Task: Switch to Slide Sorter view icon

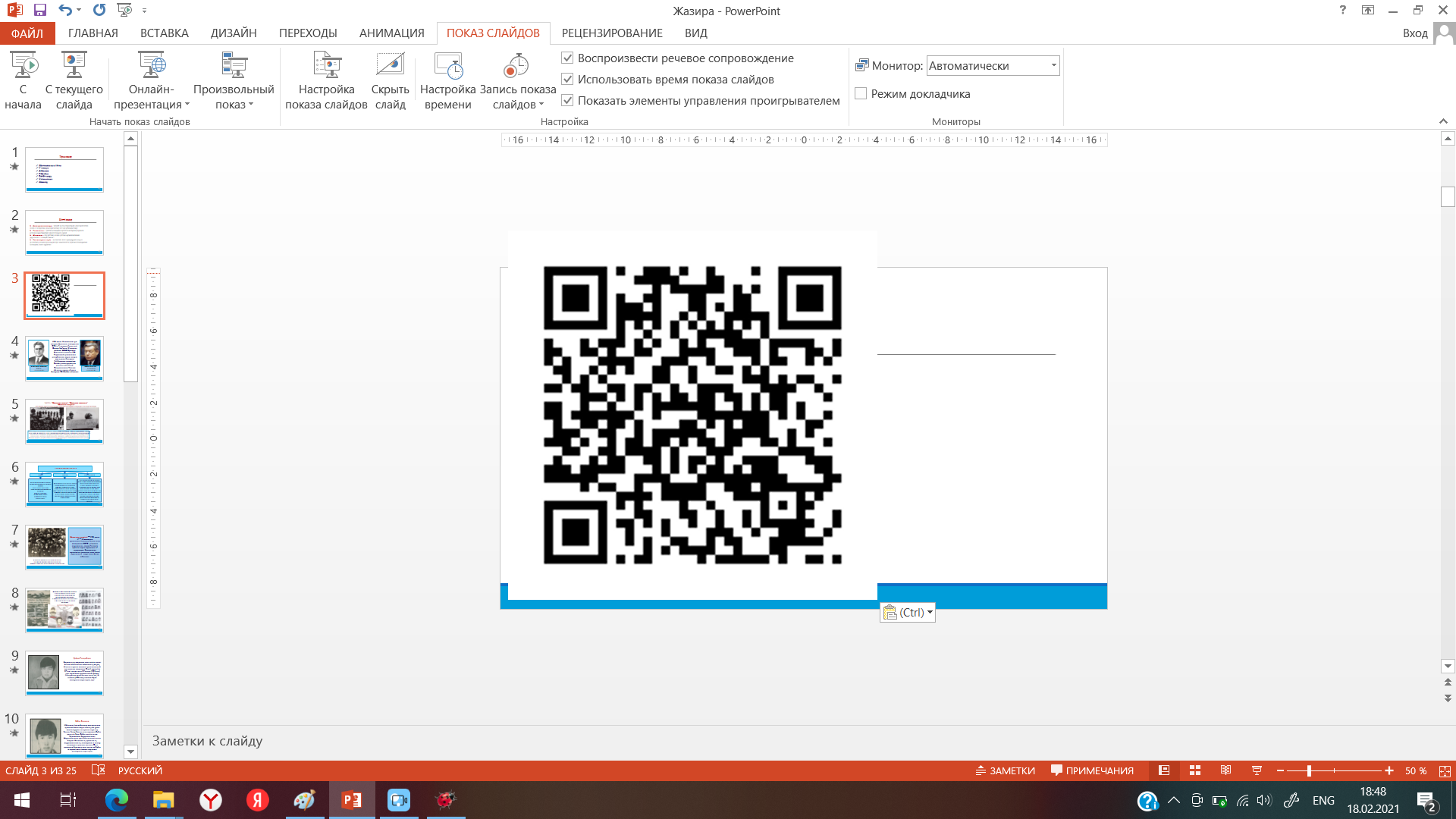Action: pyautogui.click(x=1195, y=770)
